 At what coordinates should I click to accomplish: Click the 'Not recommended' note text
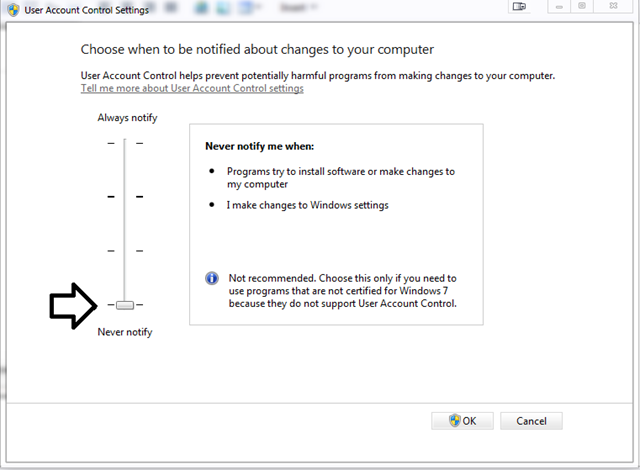pos(342,291)
